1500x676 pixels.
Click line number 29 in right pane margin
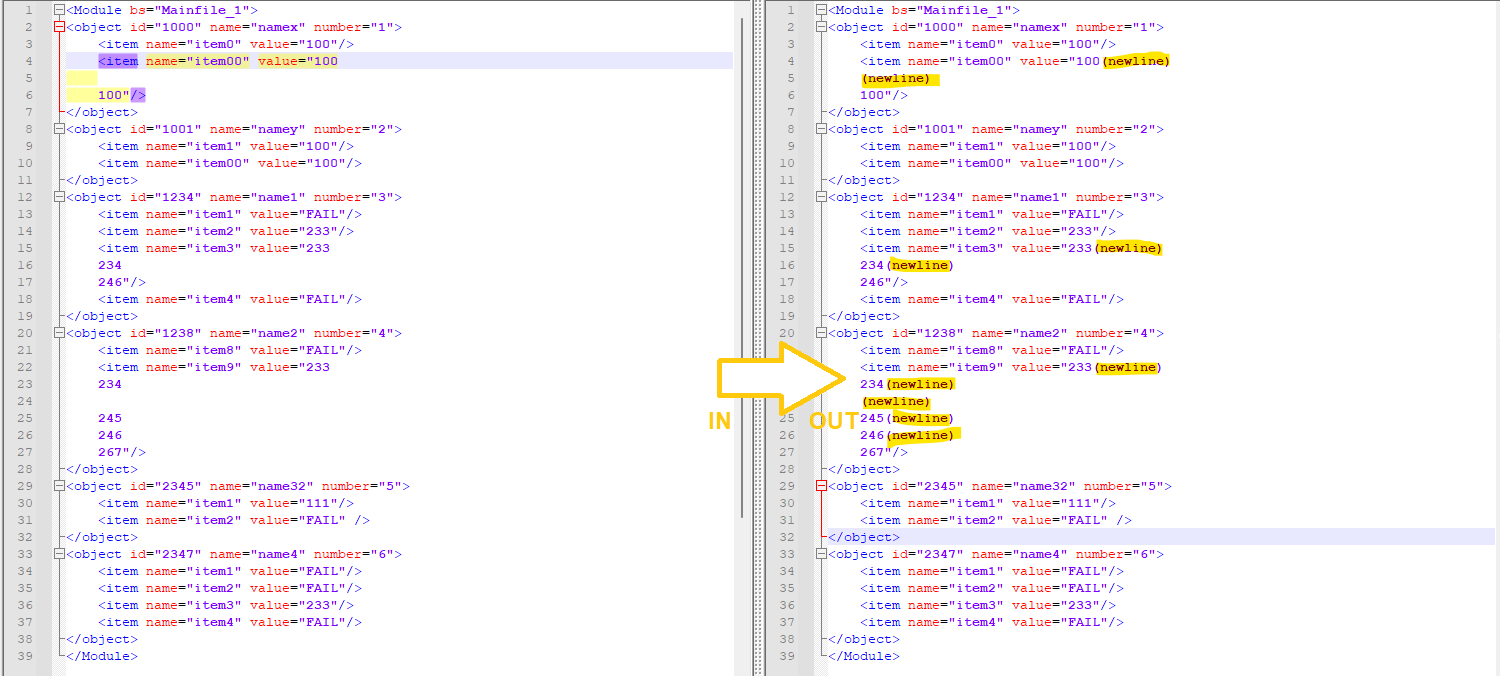tap(788, 486)
